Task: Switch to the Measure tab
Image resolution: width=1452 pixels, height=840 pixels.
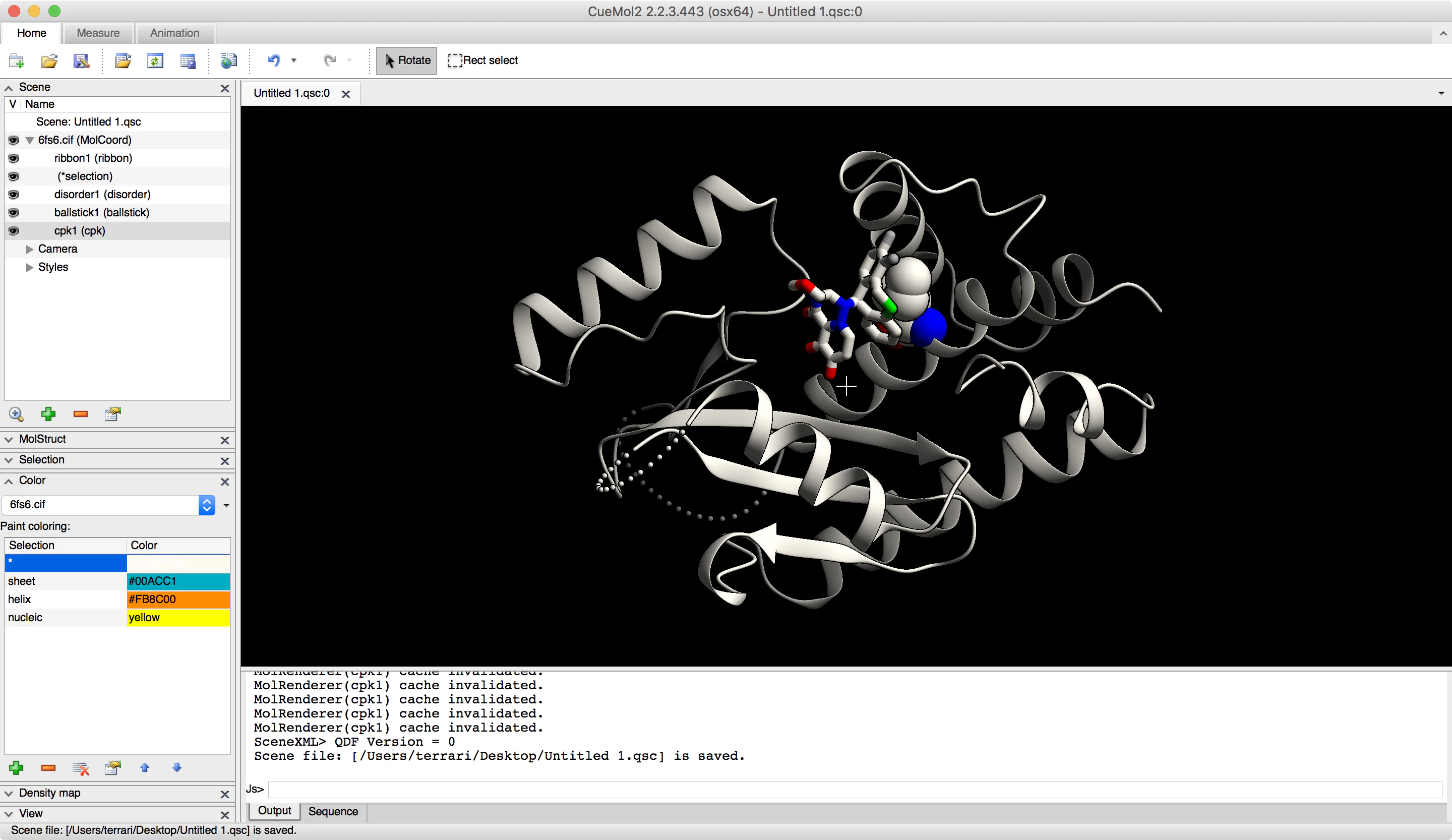Action: point(98,33)
